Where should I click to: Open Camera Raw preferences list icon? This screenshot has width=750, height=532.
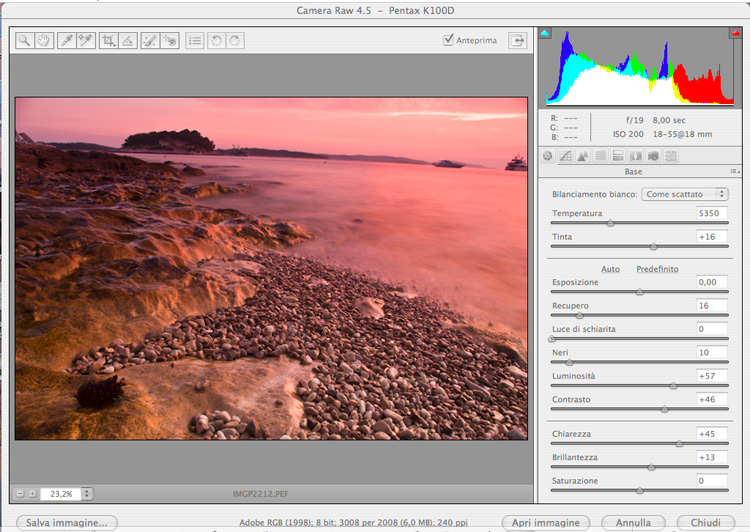pos(195,41)
